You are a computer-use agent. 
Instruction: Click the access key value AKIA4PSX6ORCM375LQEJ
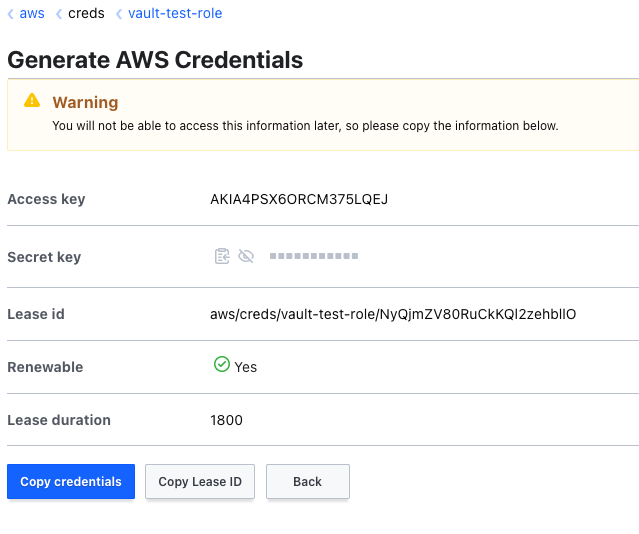click(299, 199)
